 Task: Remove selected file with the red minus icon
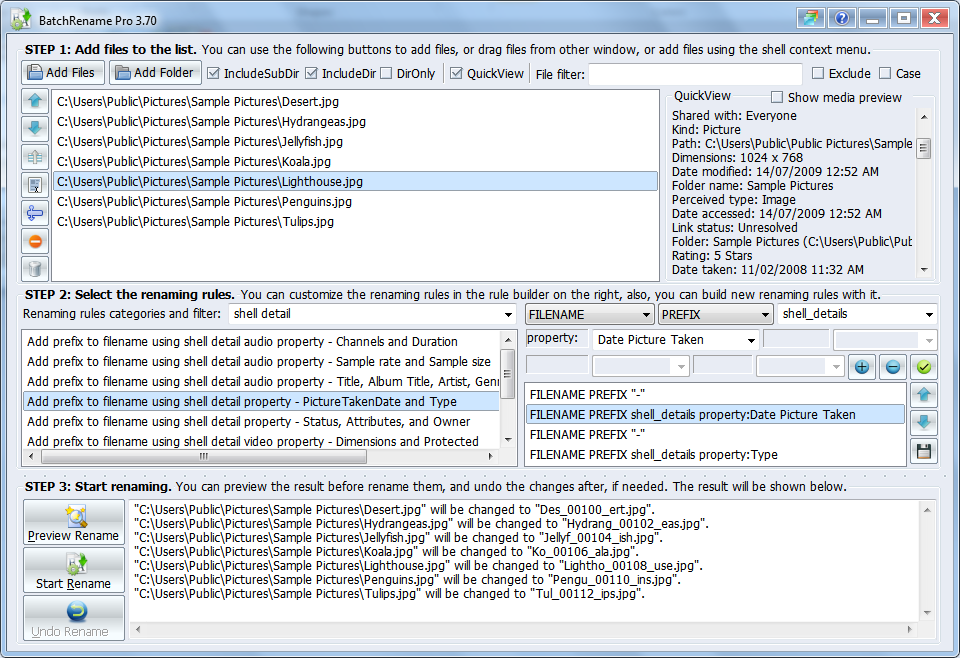point(35,241)
